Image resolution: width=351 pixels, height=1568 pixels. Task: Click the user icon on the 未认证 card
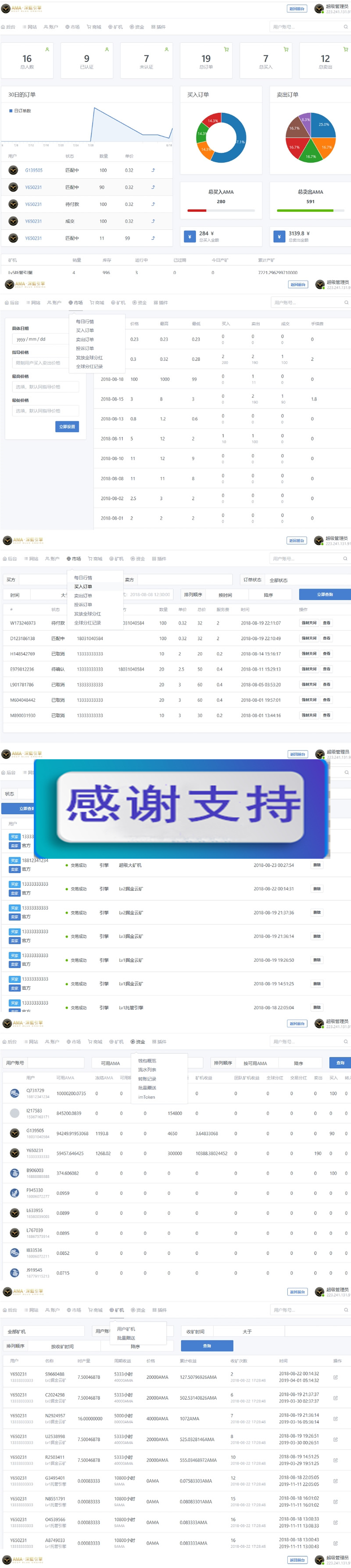pyautogui.click(x=166, y=49)
